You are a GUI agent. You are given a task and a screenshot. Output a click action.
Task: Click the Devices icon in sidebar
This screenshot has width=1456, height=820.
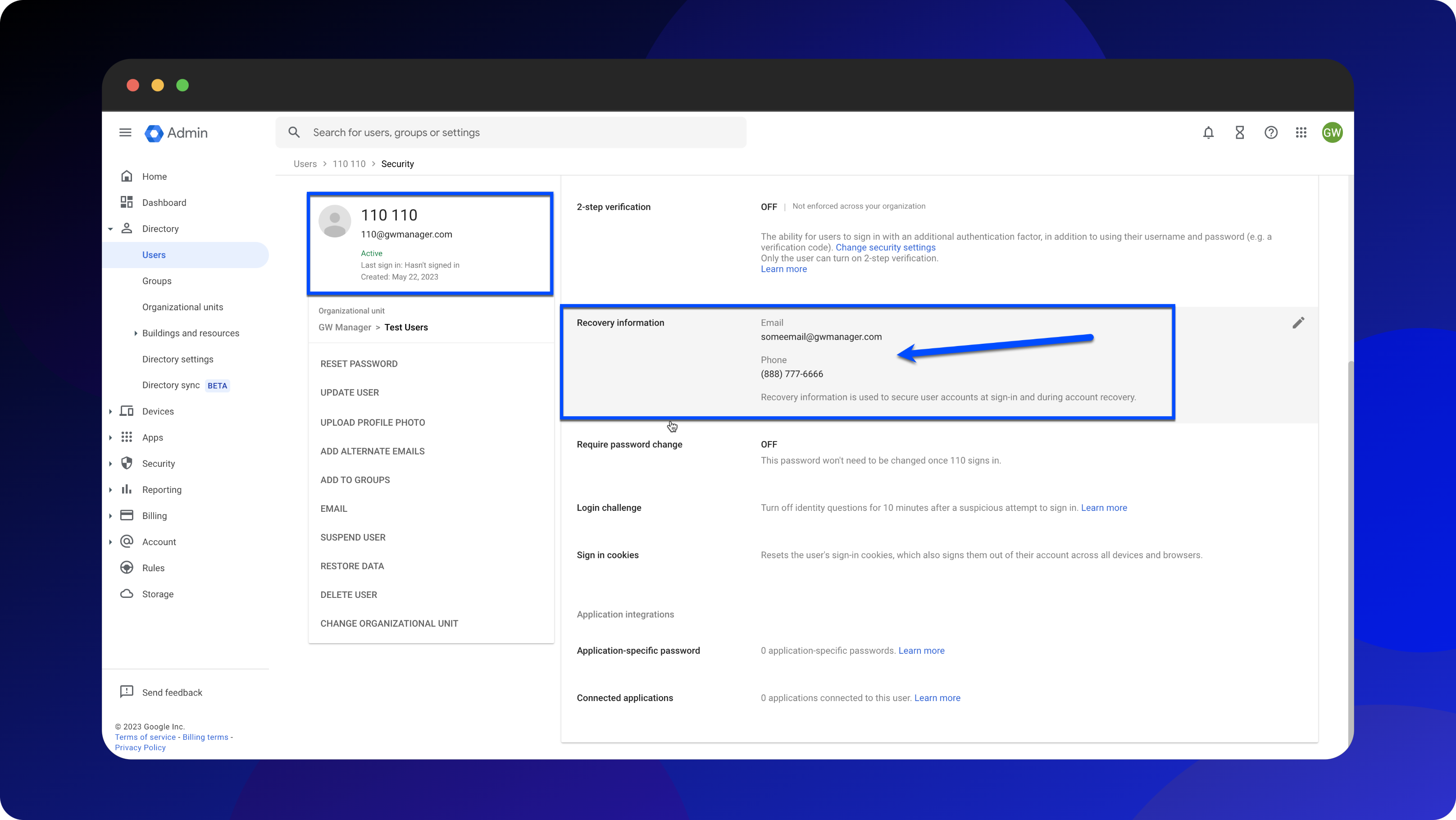coord(127,411)
